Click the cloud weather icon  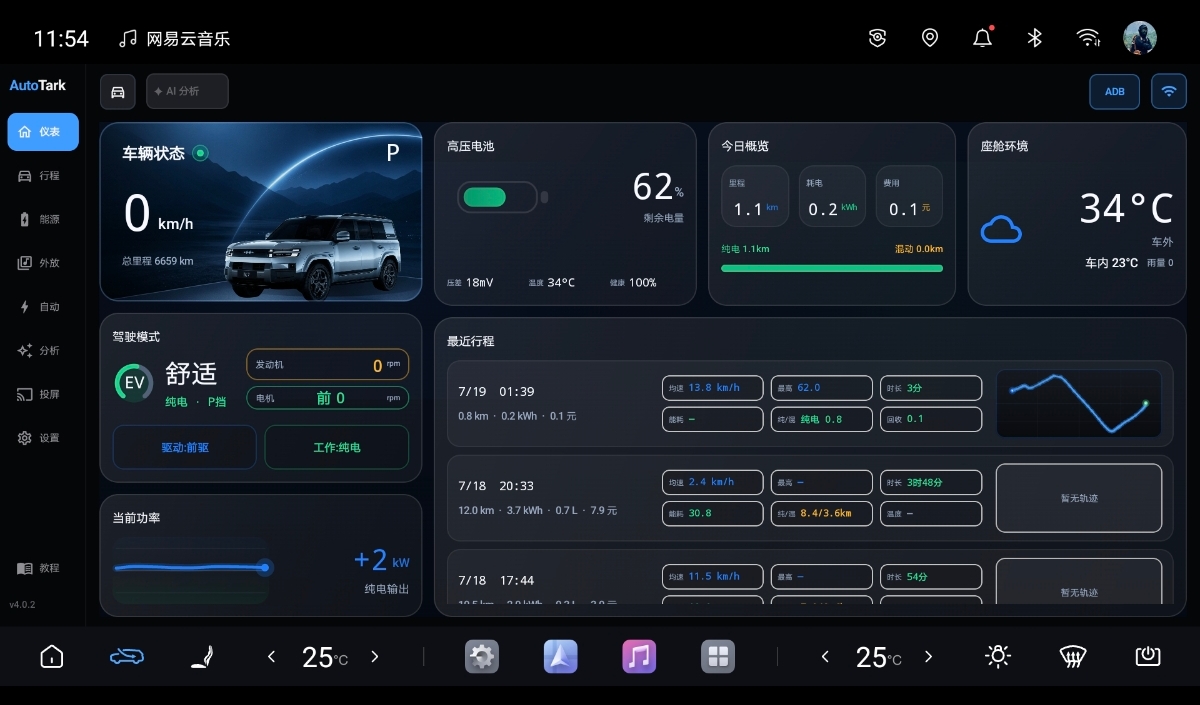[x=1001, y=230]
